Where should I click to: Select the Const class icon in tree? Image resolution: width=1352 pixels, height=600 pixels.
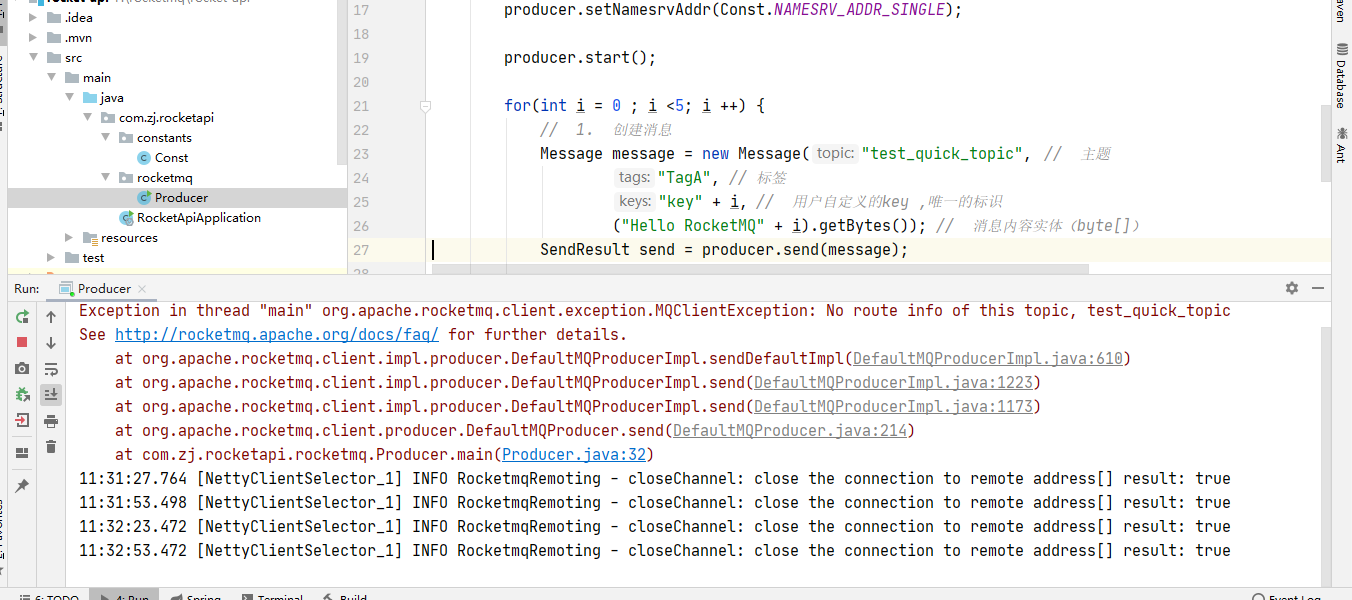[x=144, y=158]
